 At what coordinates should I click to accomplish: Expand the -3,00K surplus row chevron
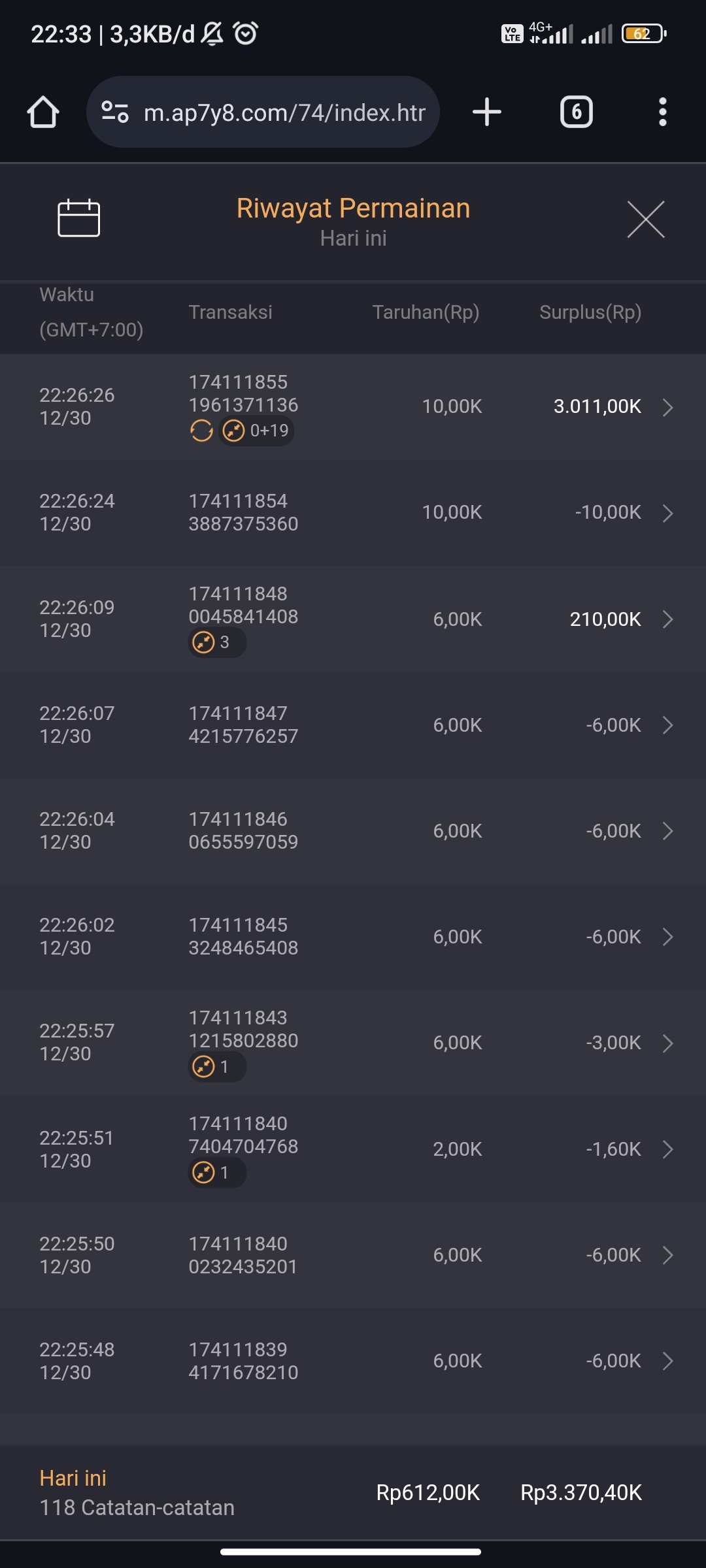(x=667, y=1043)
